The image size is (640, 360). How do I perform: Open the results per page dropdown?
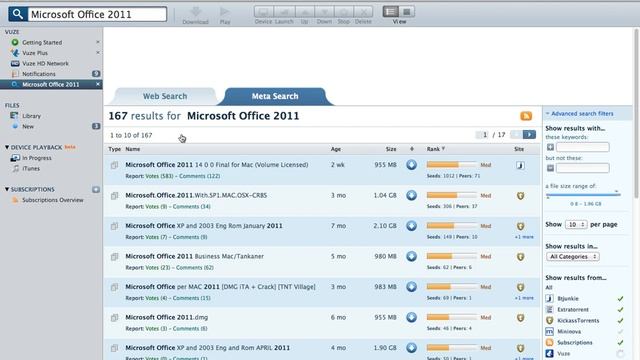pos(576,224)
